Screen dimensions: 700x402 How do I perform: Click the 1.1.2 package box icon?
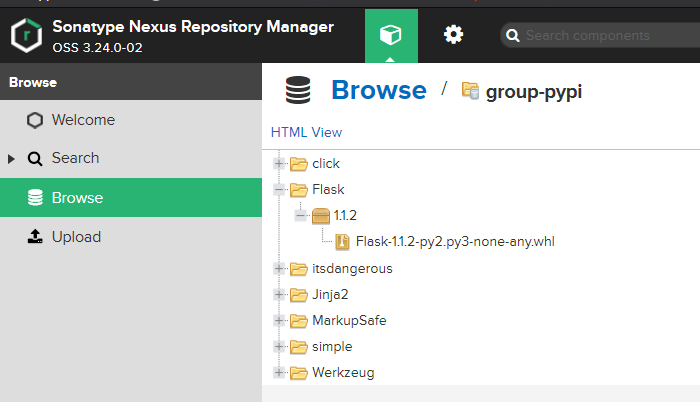click(320, 215)
